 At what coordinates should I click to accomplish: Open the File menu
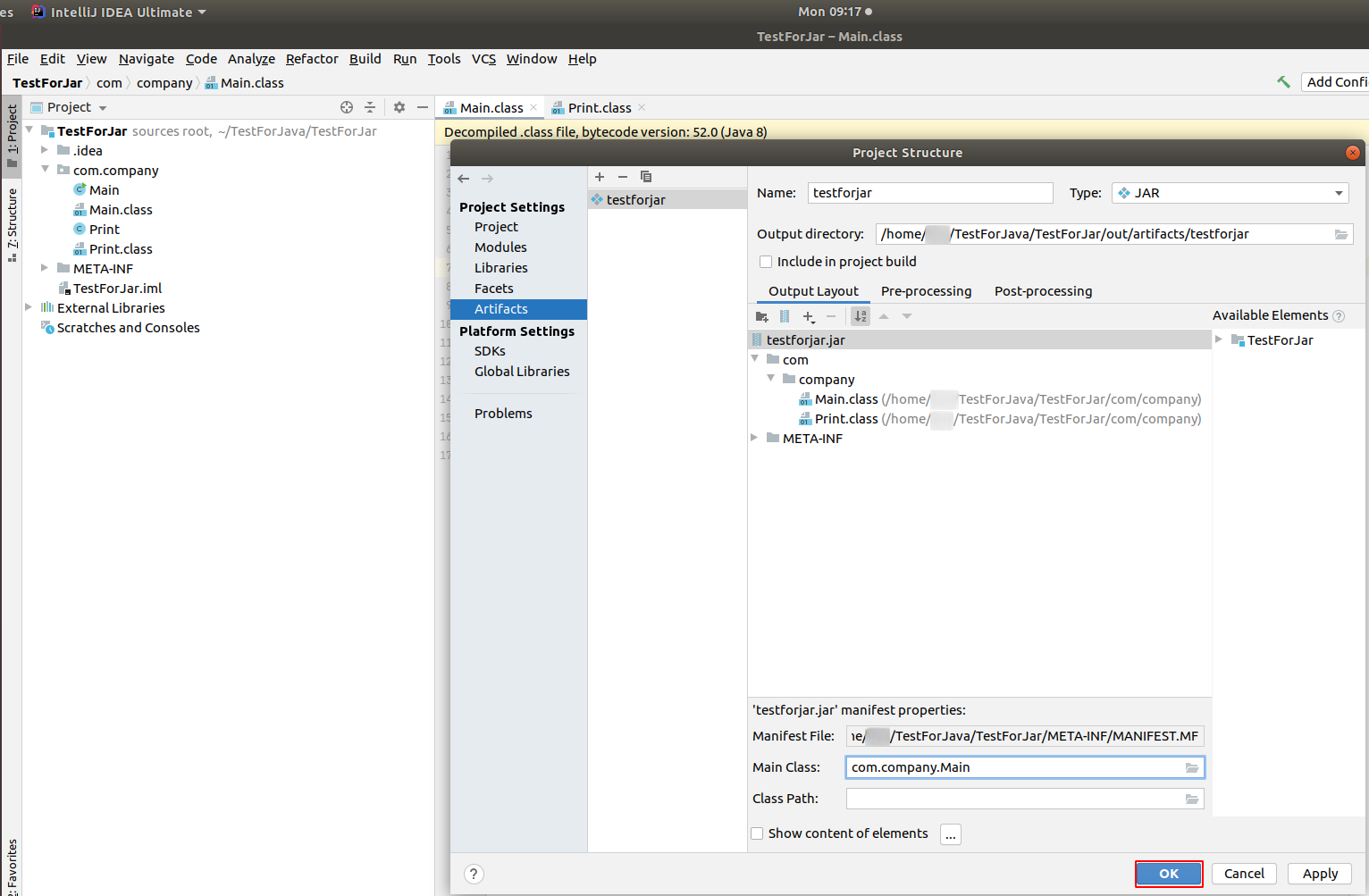coord(18,59)
